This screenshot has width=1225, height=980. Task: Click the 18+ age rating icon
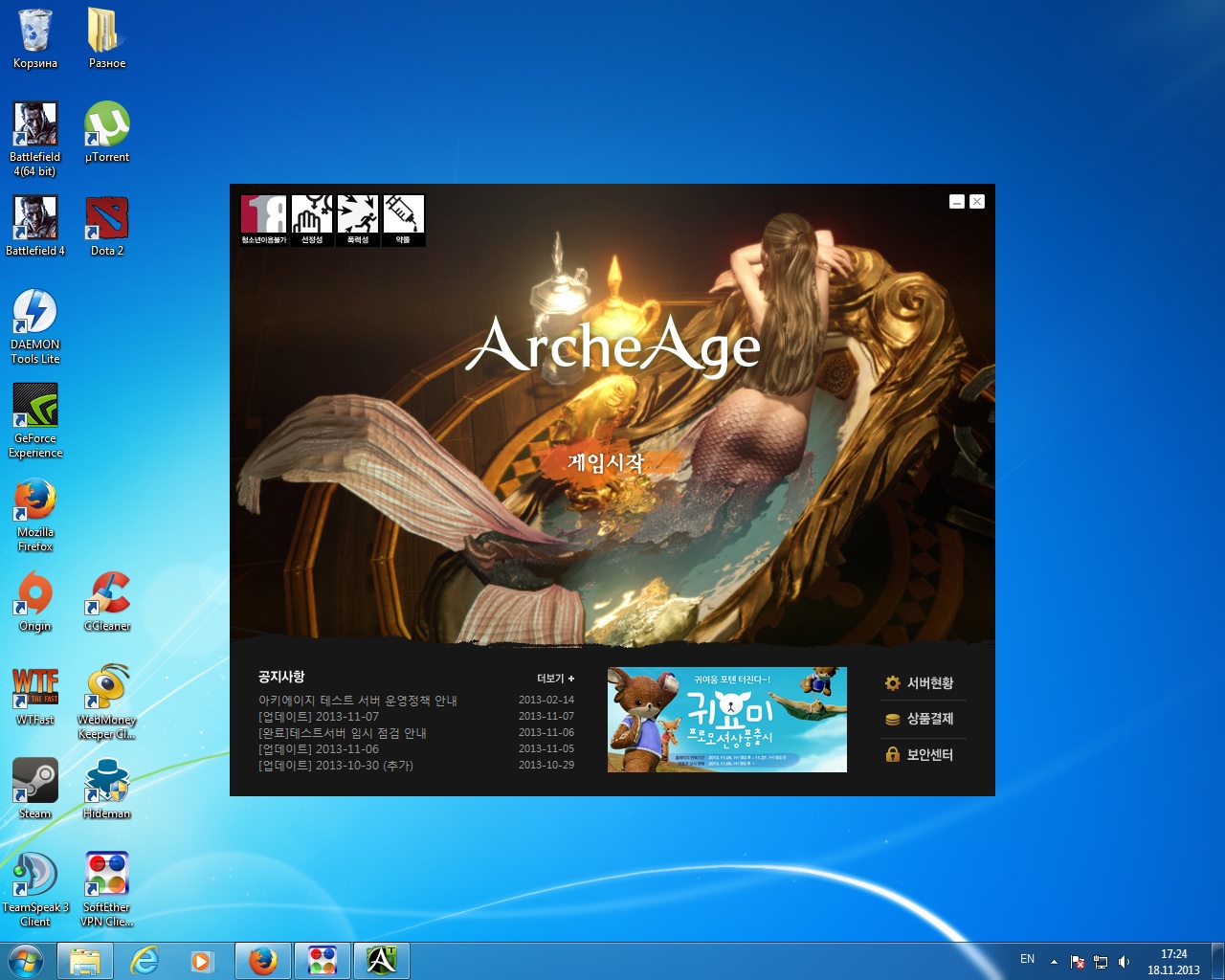click(x=264, y=220)
